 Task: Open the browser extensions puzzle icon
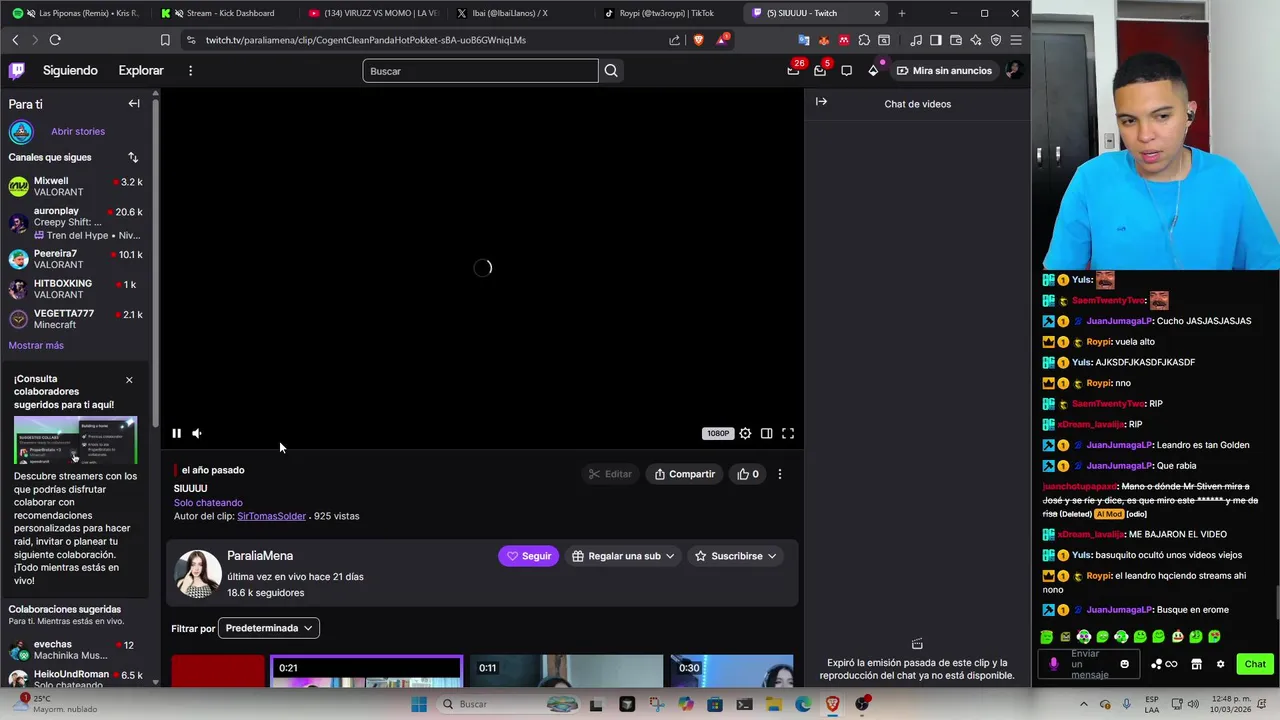[864, 40]
